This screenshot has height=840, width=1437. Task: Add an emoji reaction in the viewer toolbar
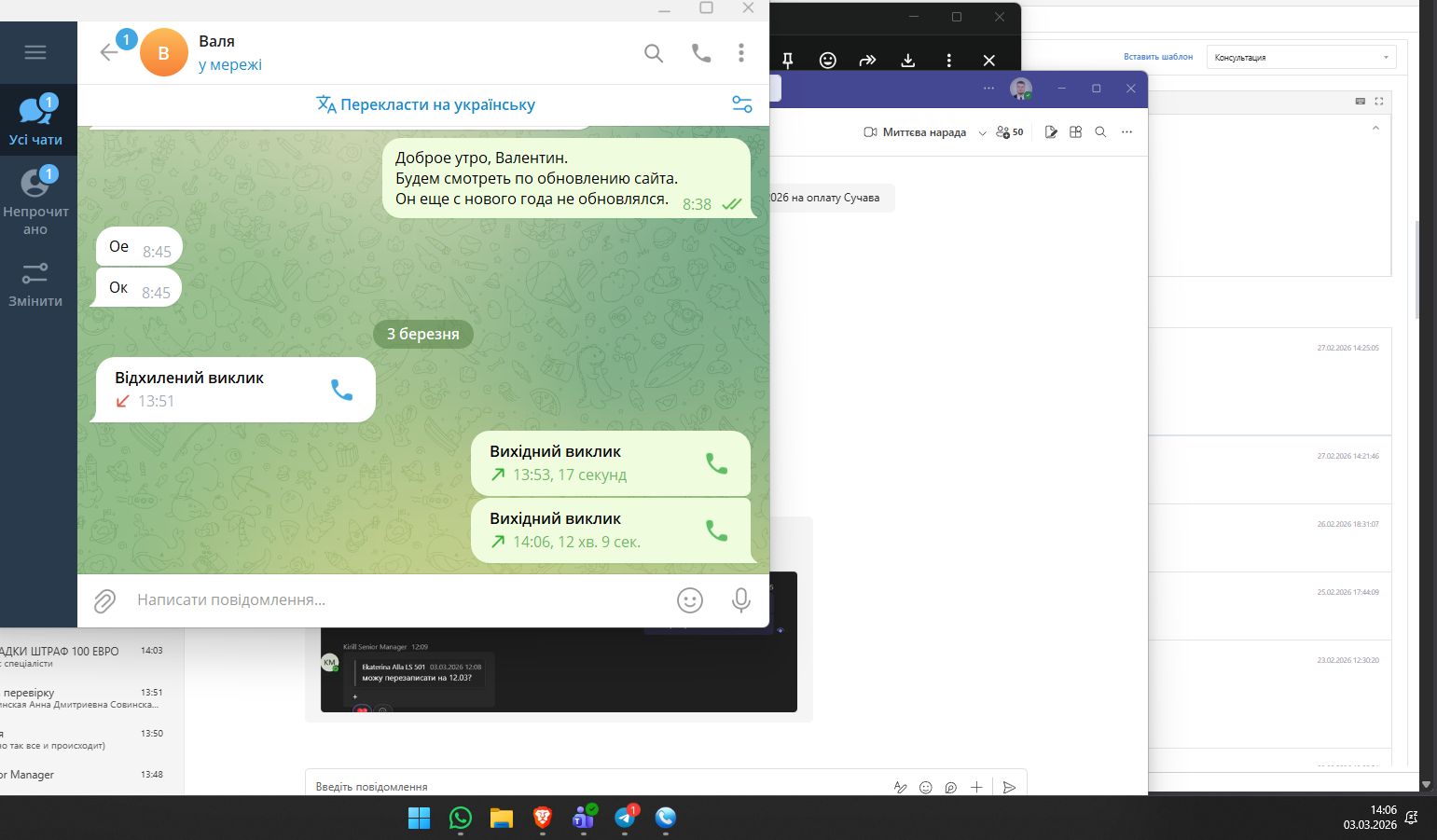[x=827, y=61]
